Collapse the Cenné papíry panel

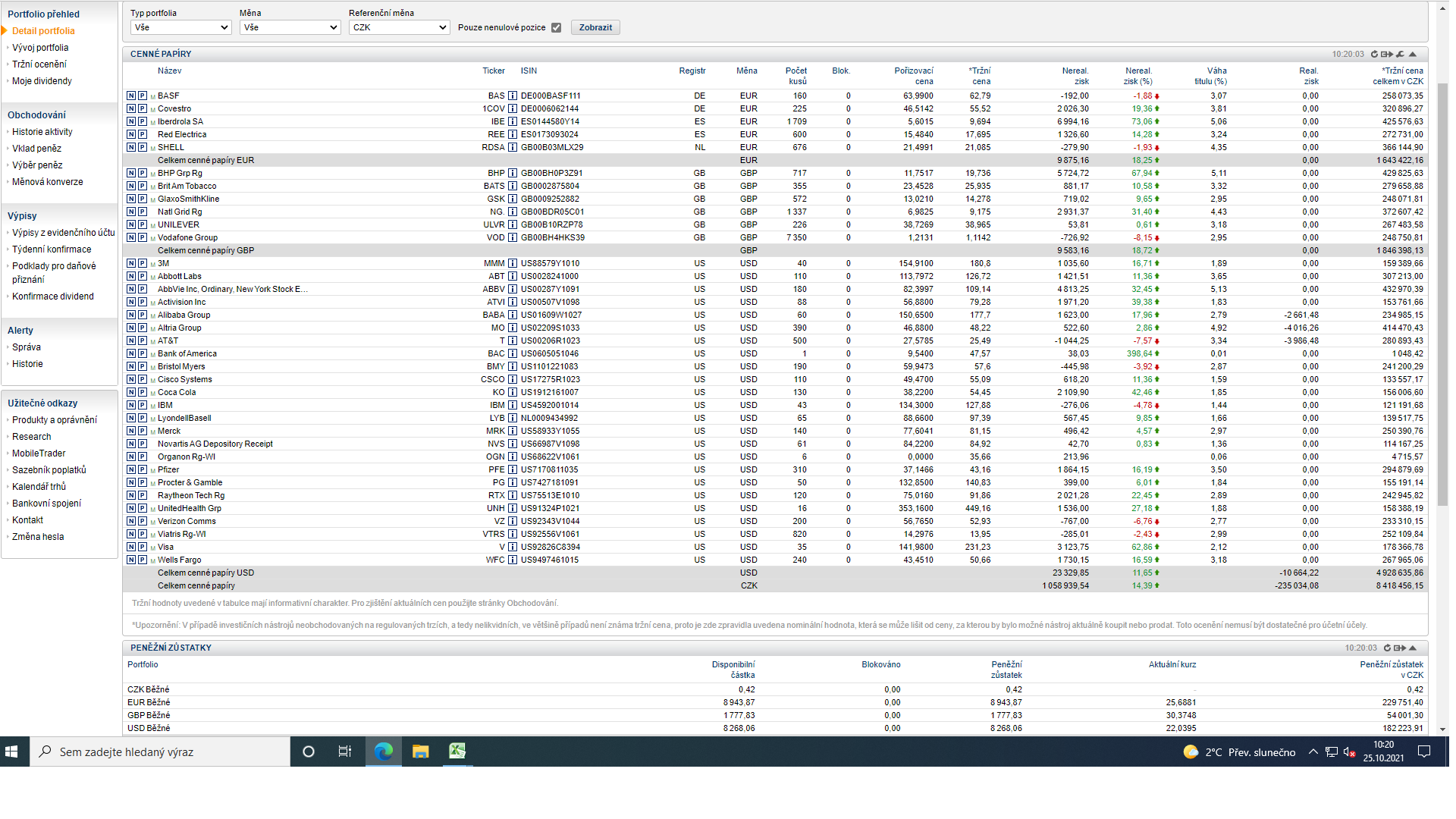[1413, 55]
